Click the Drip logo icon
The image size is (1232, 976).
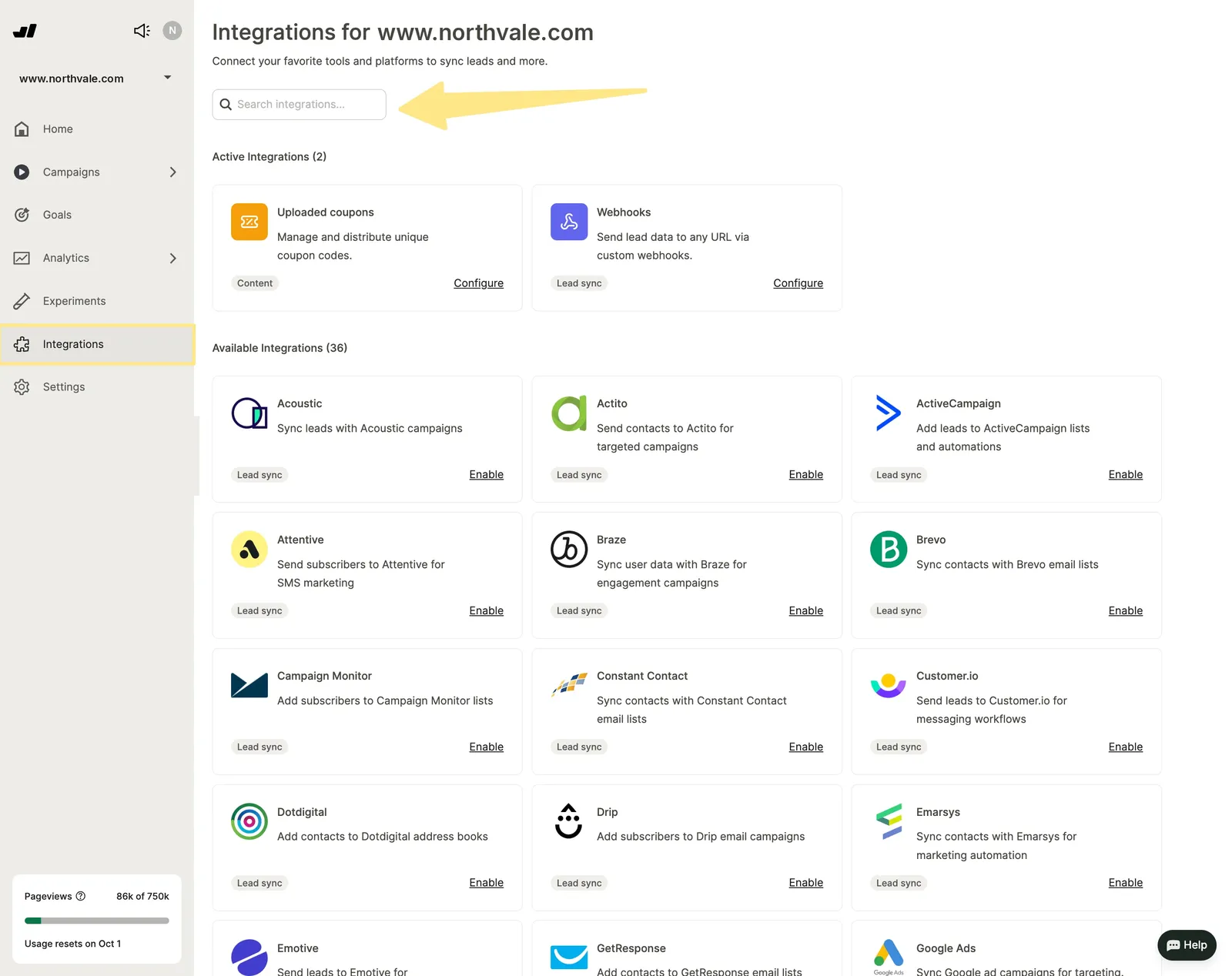[569, 822]
